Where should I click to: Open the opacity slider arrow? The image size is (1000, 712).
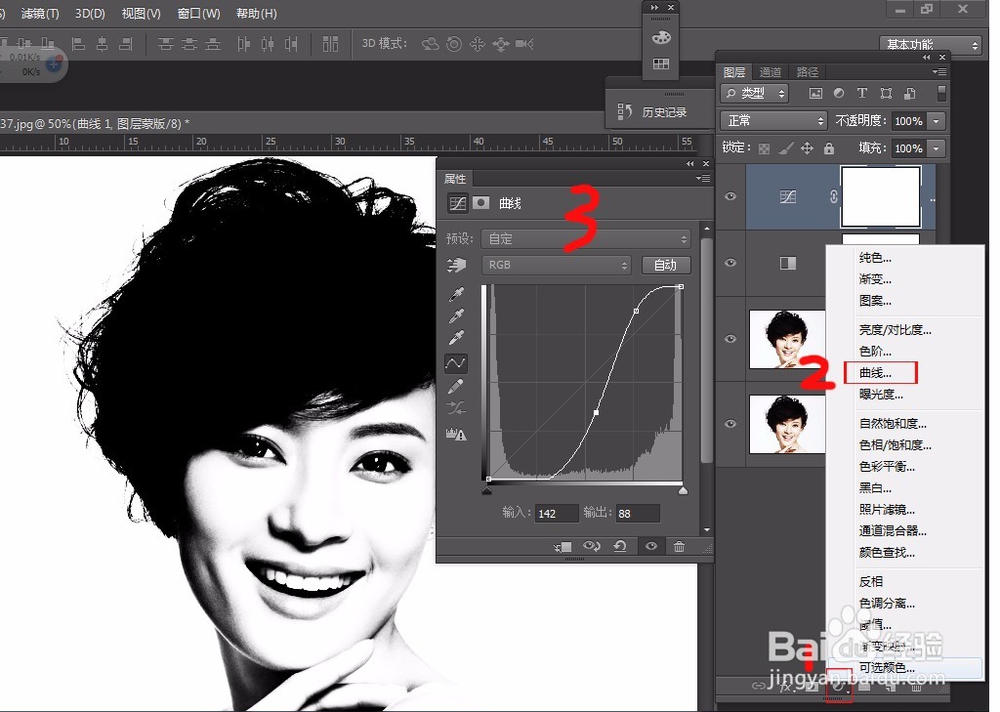936,121
